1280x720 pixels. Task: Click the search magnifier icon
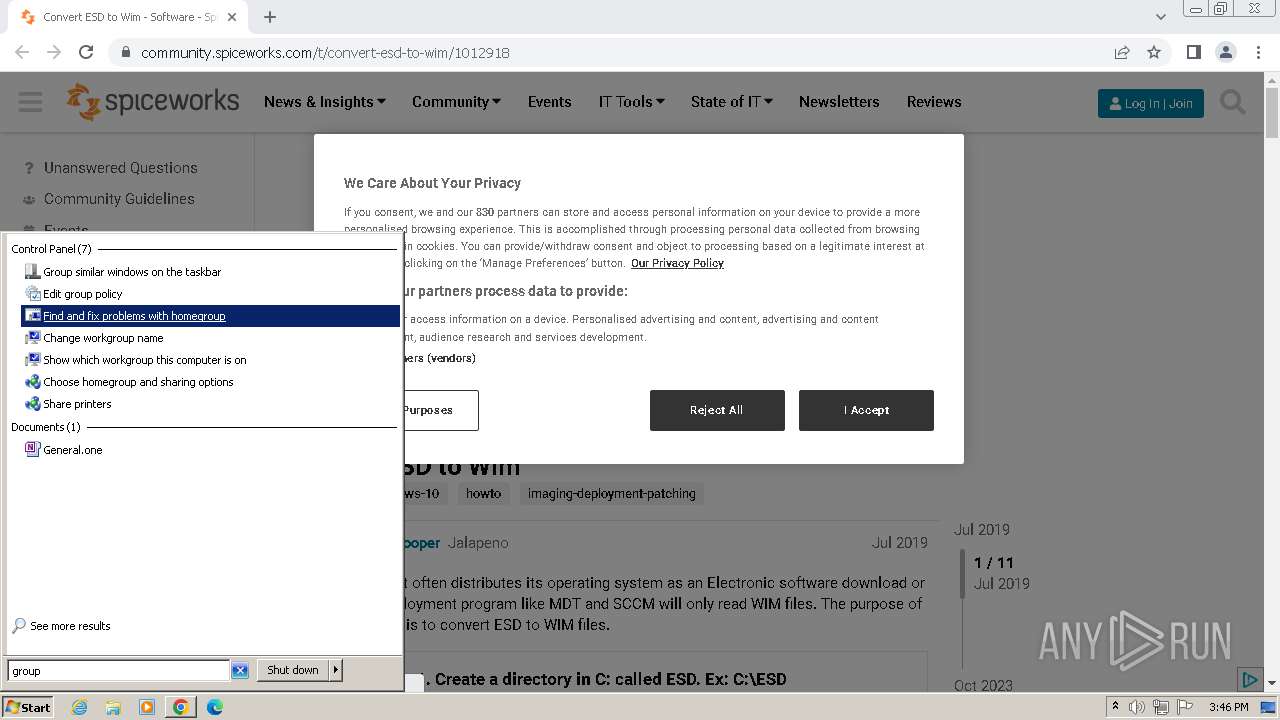(1232, 102)
